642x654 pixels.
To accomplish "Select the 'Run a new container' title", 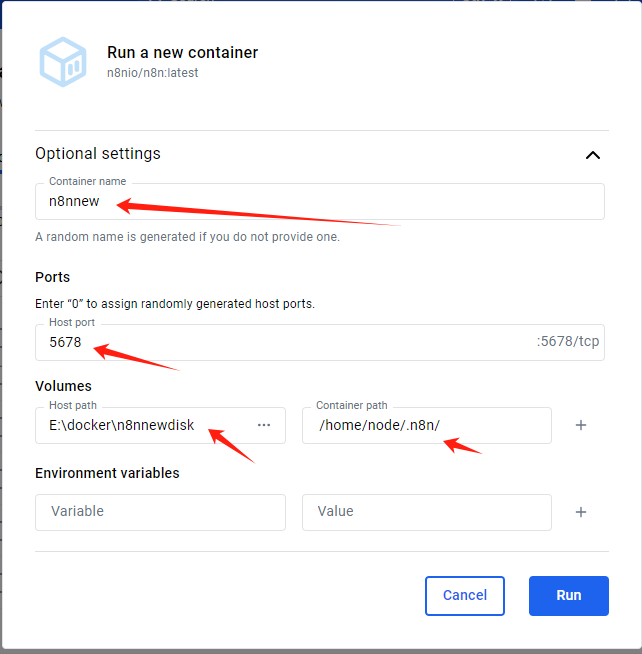I will tap(182, 53).
